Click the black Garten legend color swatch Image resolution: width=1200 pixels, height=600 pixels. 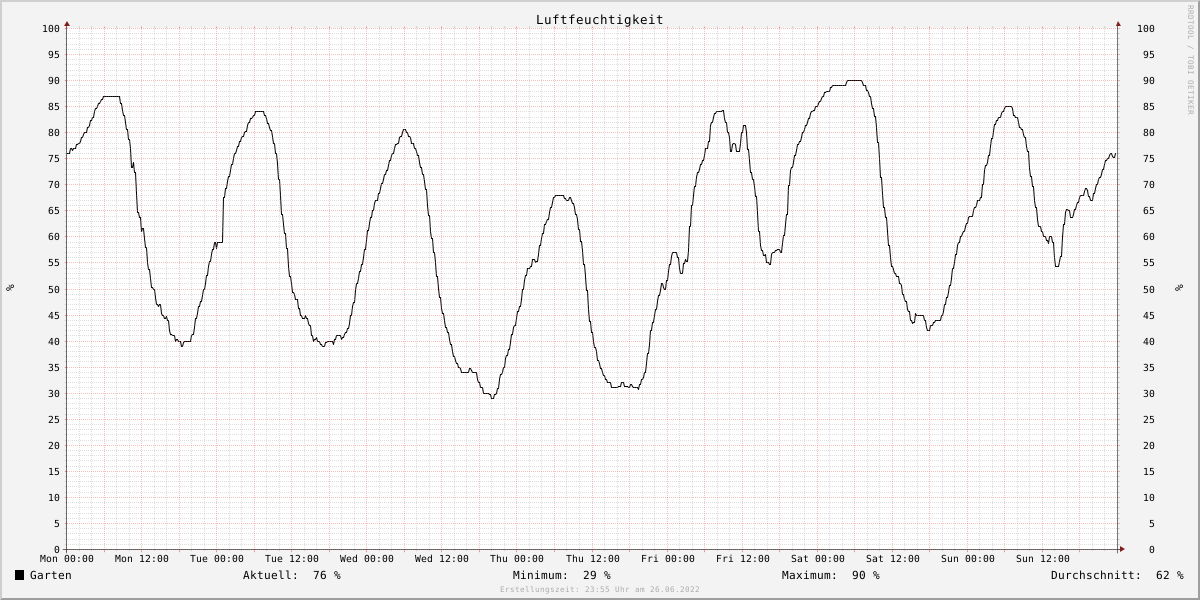(x=20, y=575)
